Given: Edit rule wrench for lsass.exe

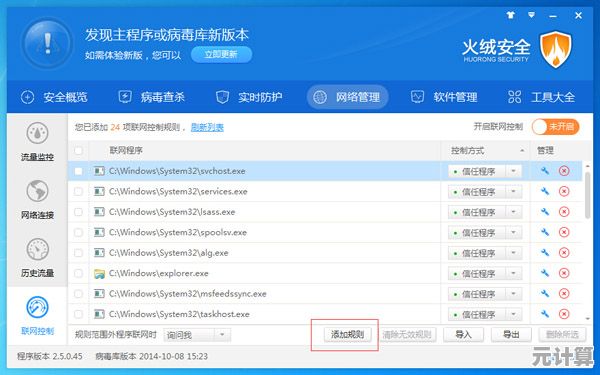Looking at the screenshot, I should pos(545,212).
